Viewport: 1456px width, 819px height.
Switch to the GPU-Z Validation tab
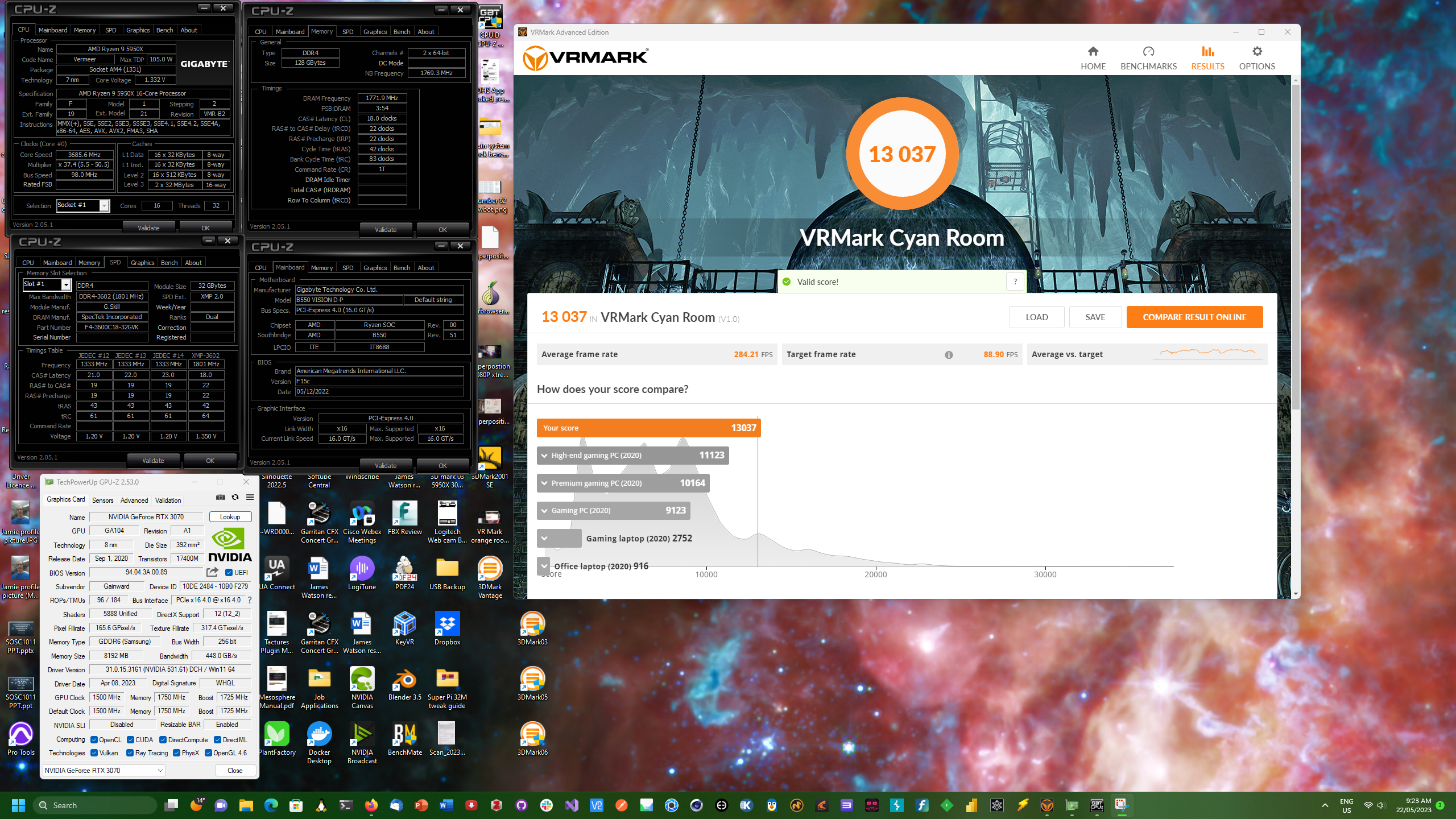click(168, 500)
